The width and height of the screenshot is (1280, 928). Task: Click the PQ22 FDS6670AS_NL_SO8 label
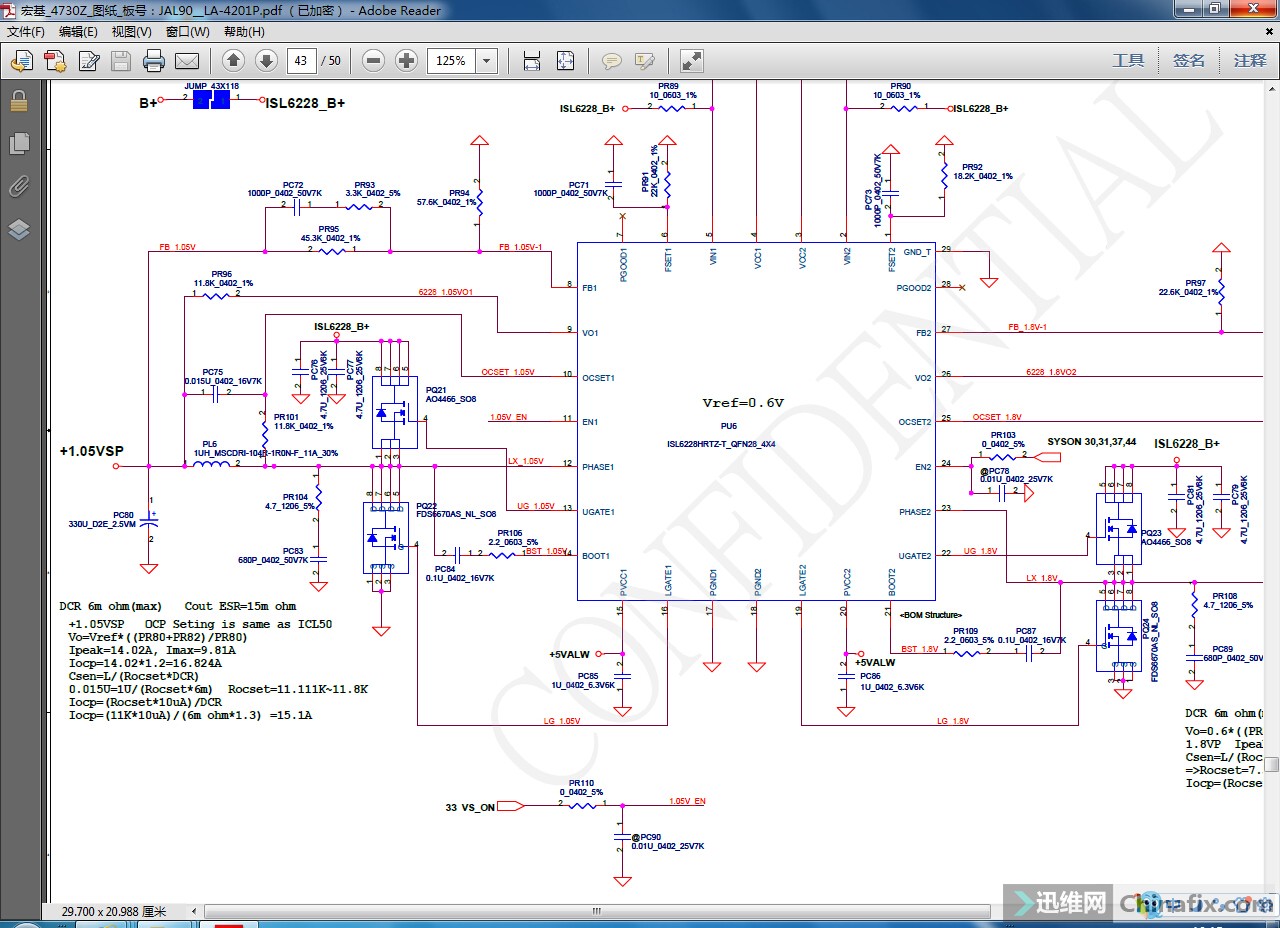click(x=454, y=510)
